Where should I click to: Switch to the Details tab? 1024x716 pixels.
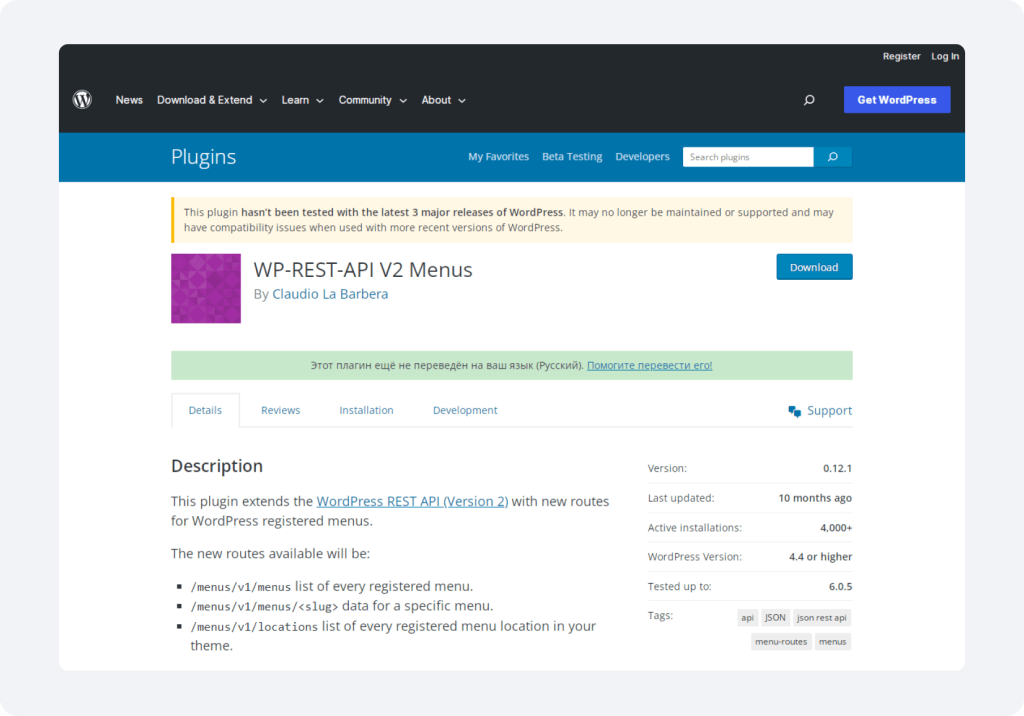205,410
